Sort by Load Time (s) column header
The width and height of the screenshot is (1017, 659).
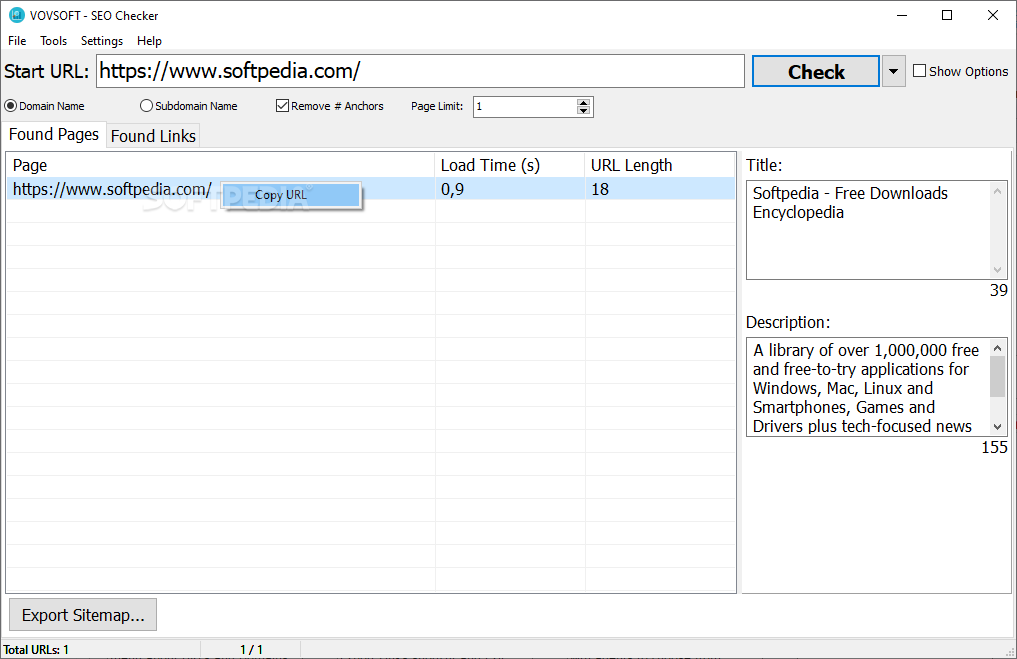click(x=510, y=165)
